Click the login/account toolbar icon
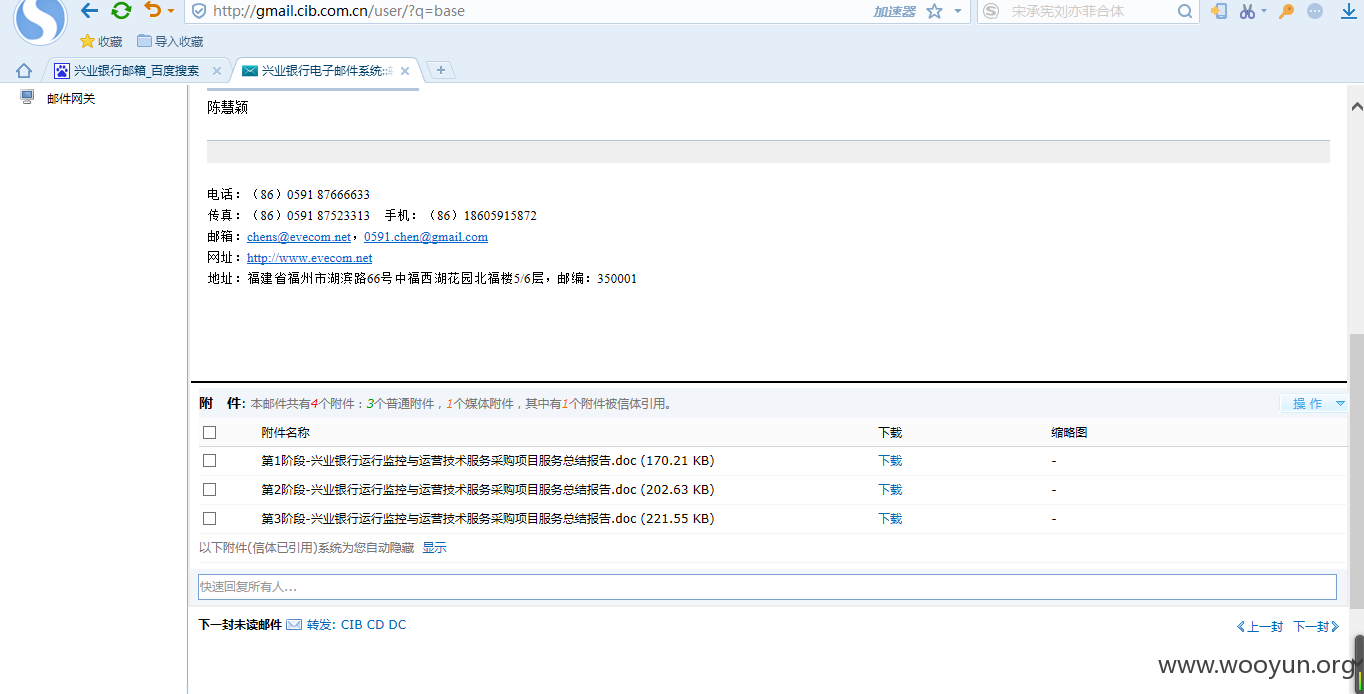This screenshot has width=1364, height=694. point(1219,11)
